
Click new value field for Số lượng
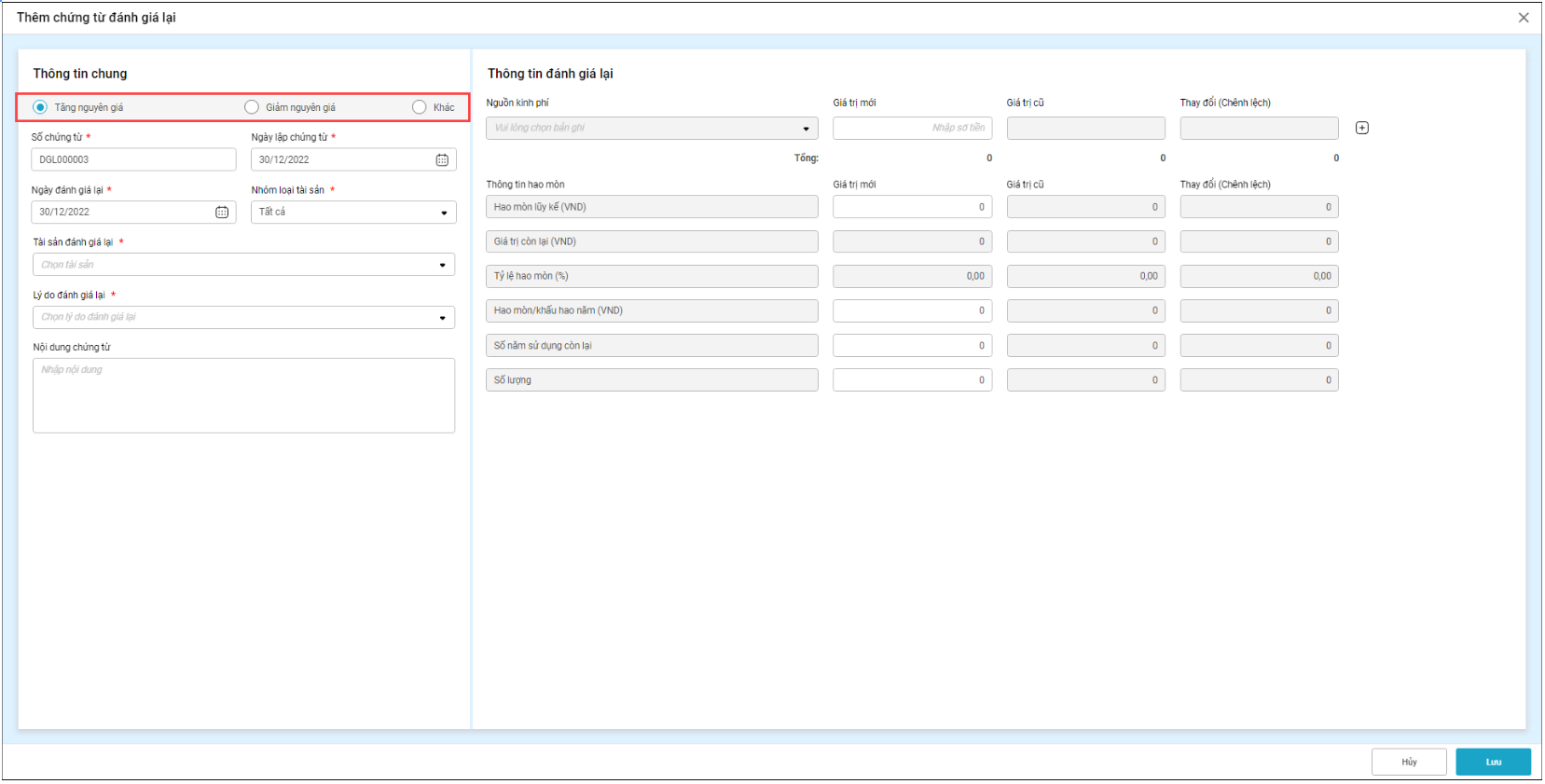pos(912,380)
